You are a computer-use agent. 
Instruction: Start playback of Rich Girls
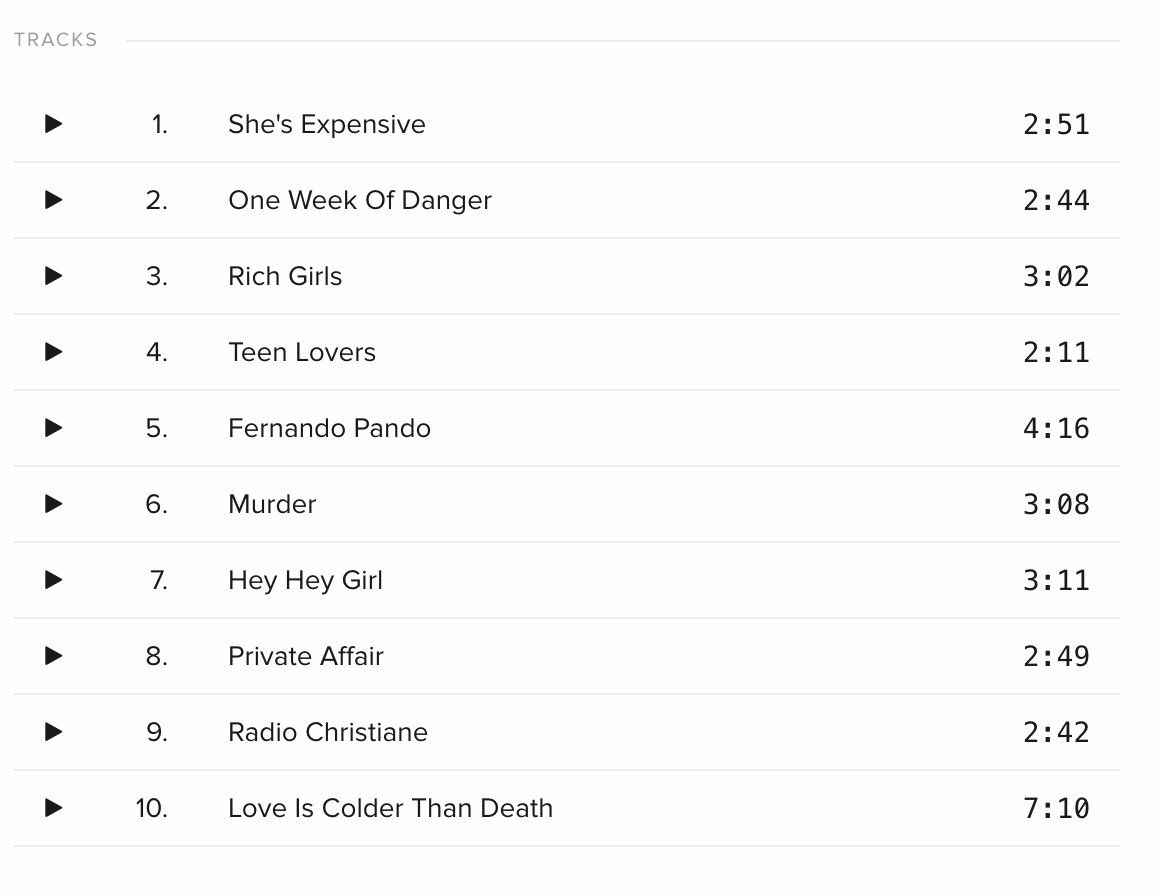(53, 276)
